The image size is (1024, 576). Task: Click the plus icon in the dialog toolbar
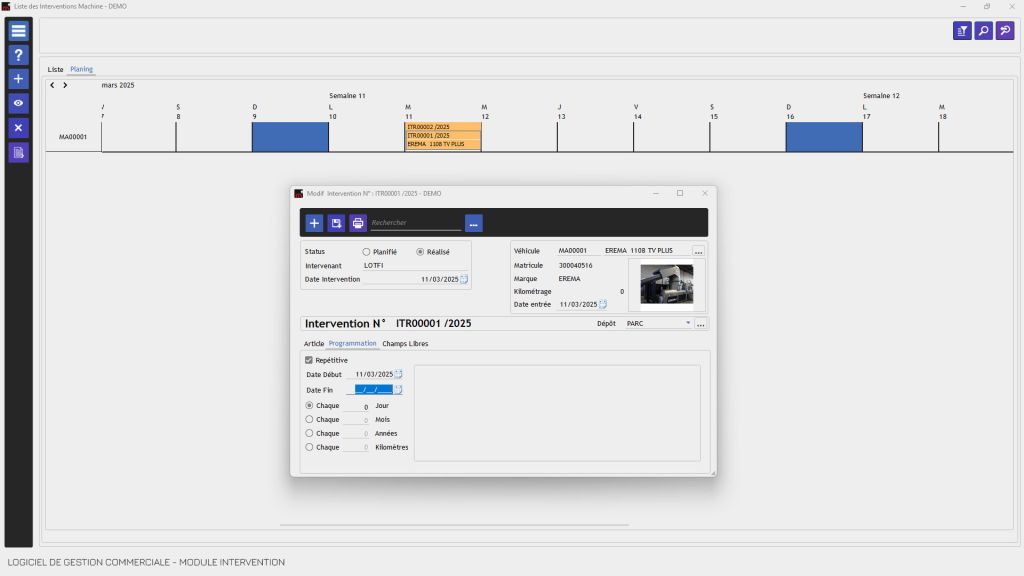(314, 223)
